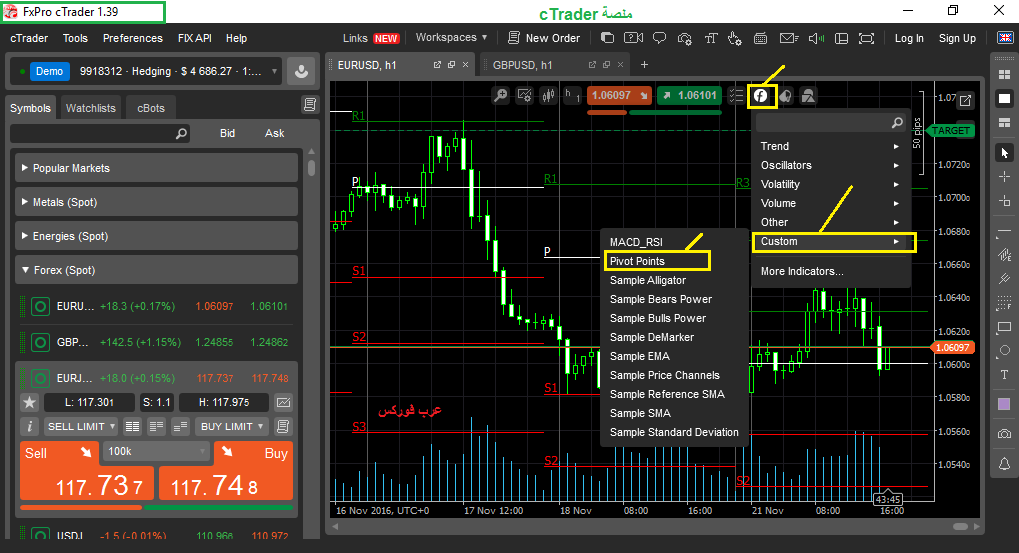Toggle EURUSD symbol round indicator

(40, 306)
